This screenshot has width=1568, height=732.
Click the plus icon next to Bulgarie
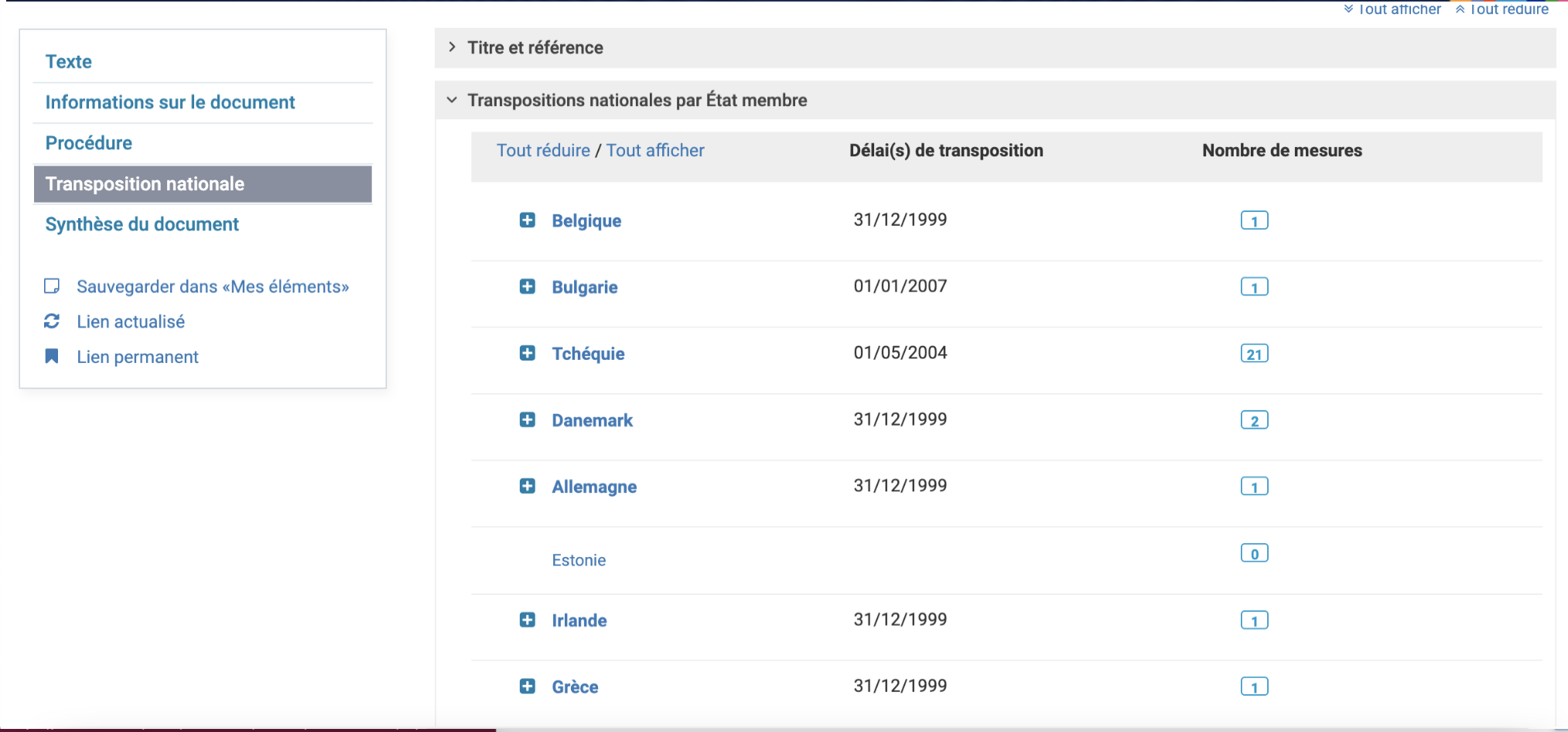point(527,287)
